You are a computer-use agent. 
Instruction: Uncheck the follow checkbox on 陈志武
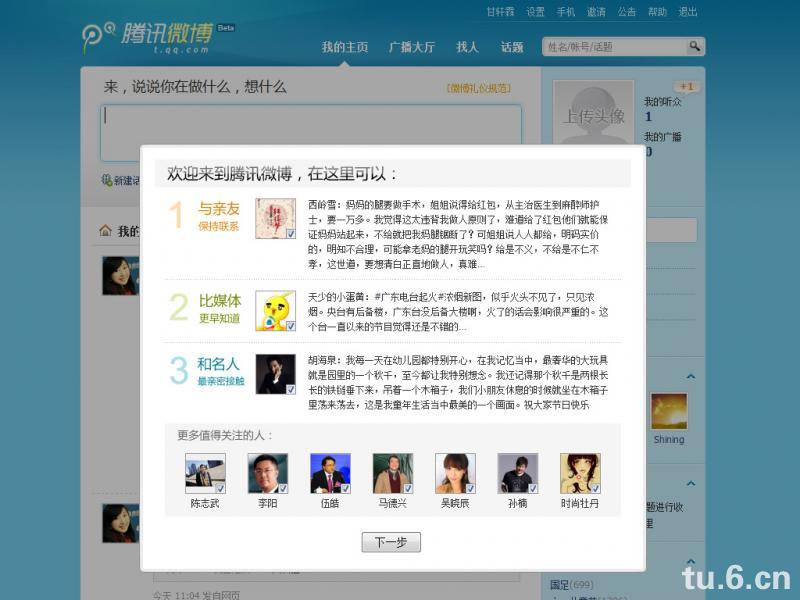220,488
